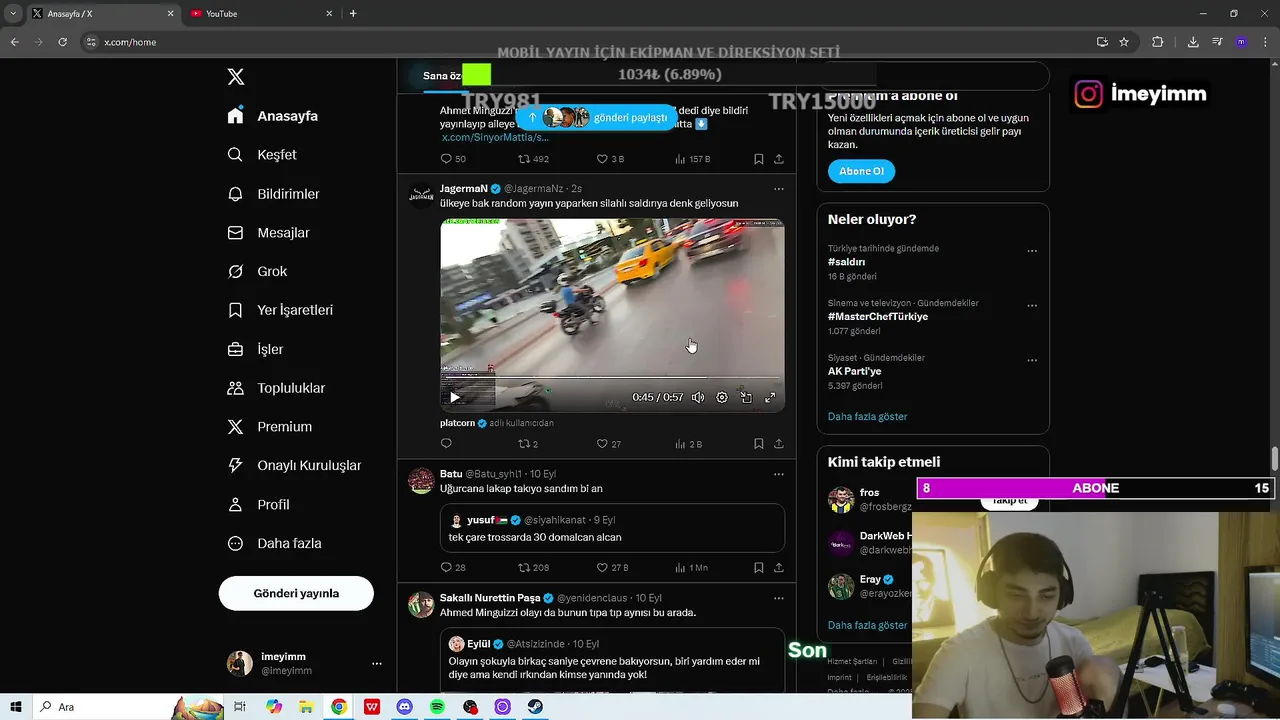Open Bildirimler in sidebar
The width and height of the screenshot is (1280, 720).
click(273, 194)
